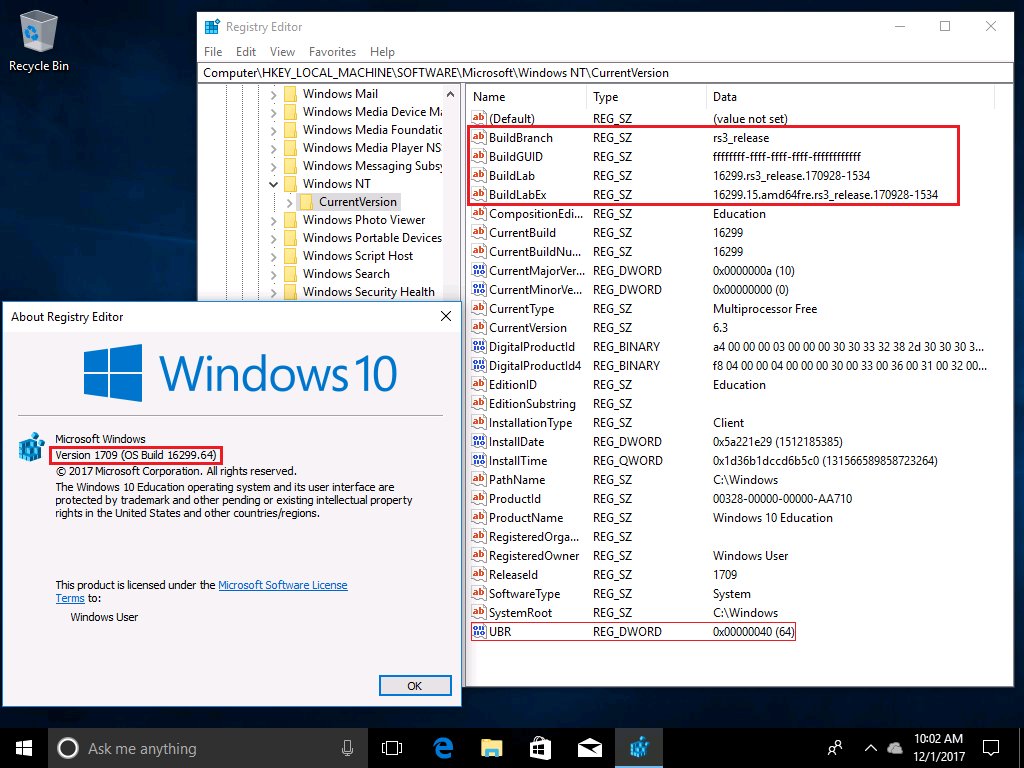Open the Favorites menu

point(332,52)
